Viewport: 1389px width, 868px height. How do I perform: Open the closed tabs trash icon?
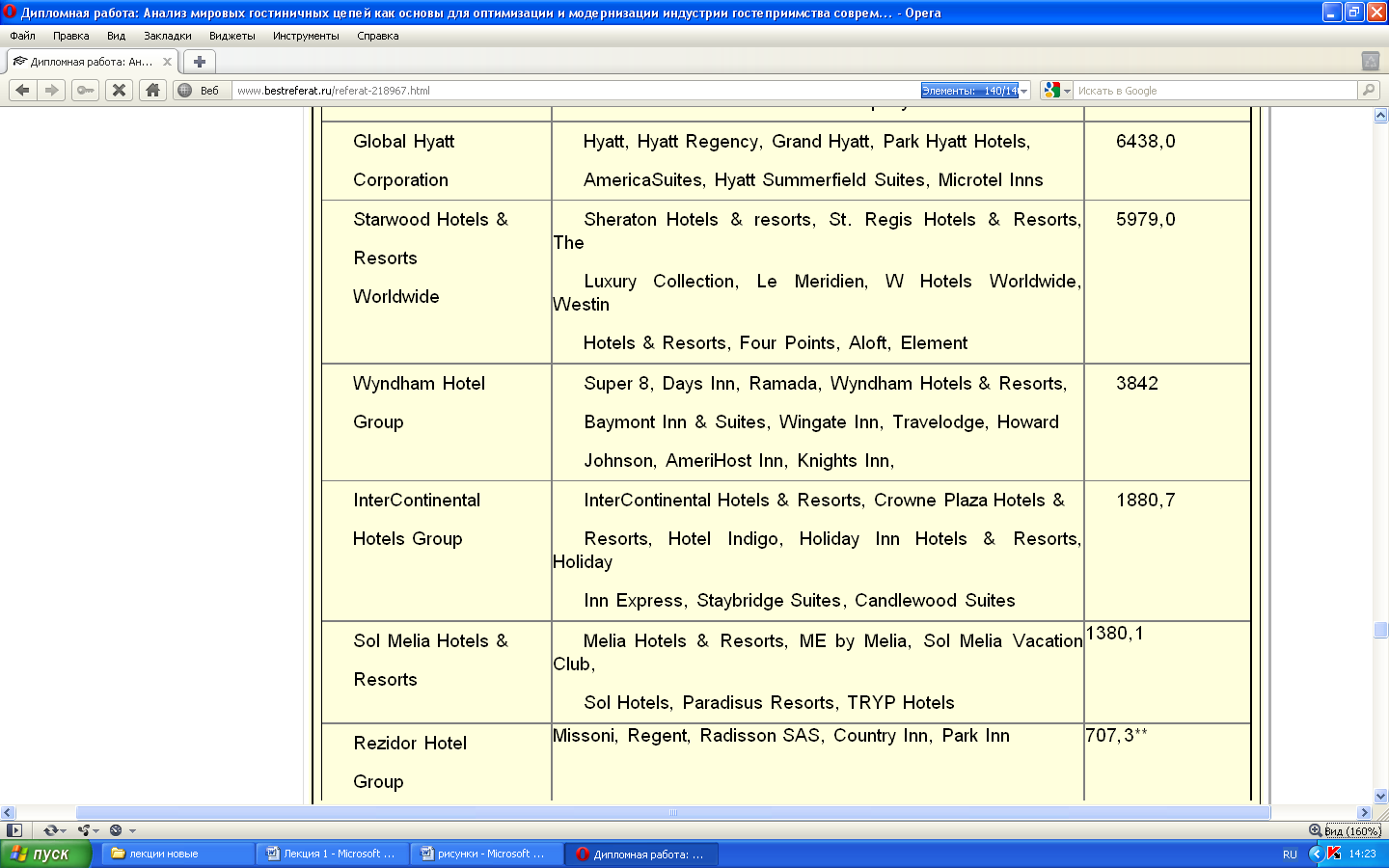tap(1370, 61)
